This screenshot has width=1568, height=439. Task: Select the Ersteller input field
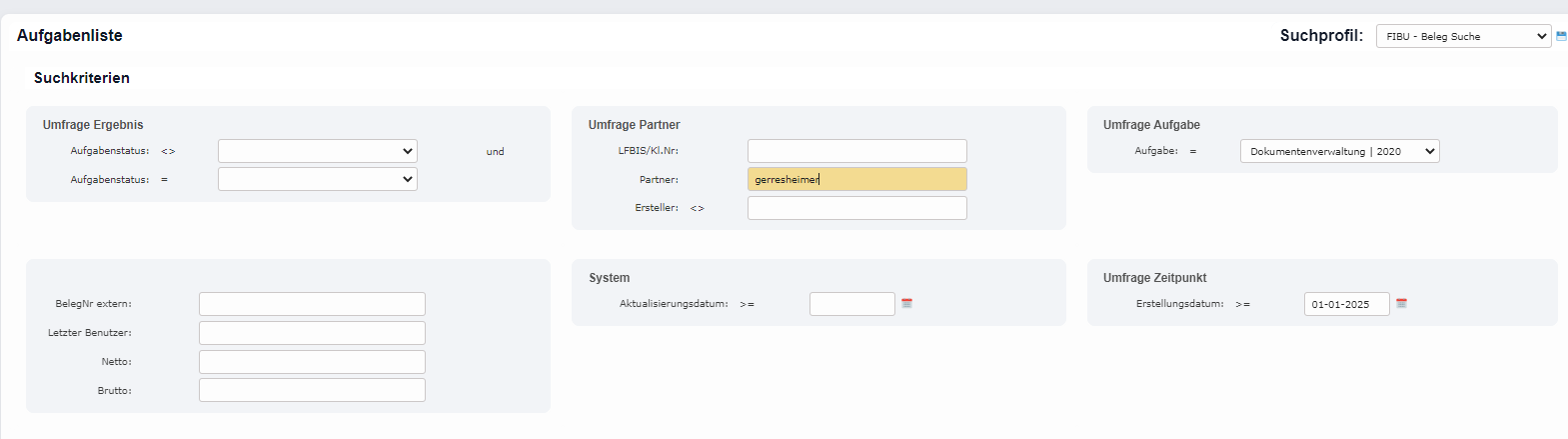(x=856, y=208)
